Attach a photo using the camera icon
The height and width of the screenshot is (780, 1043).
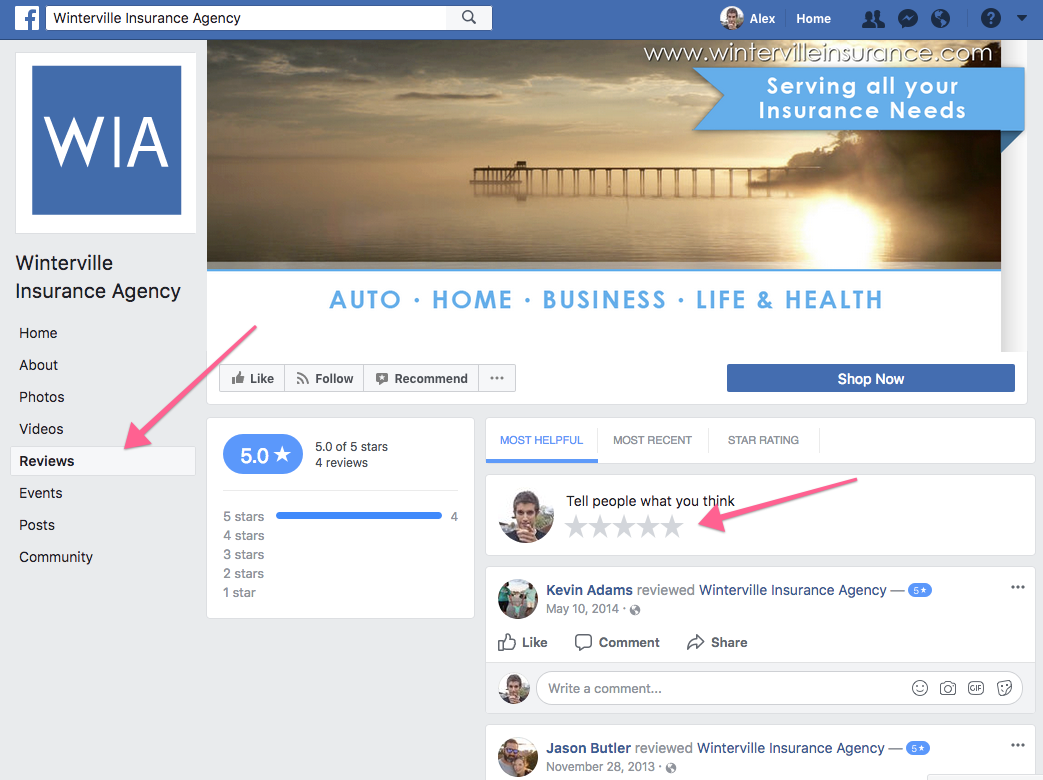click(948, 688)
